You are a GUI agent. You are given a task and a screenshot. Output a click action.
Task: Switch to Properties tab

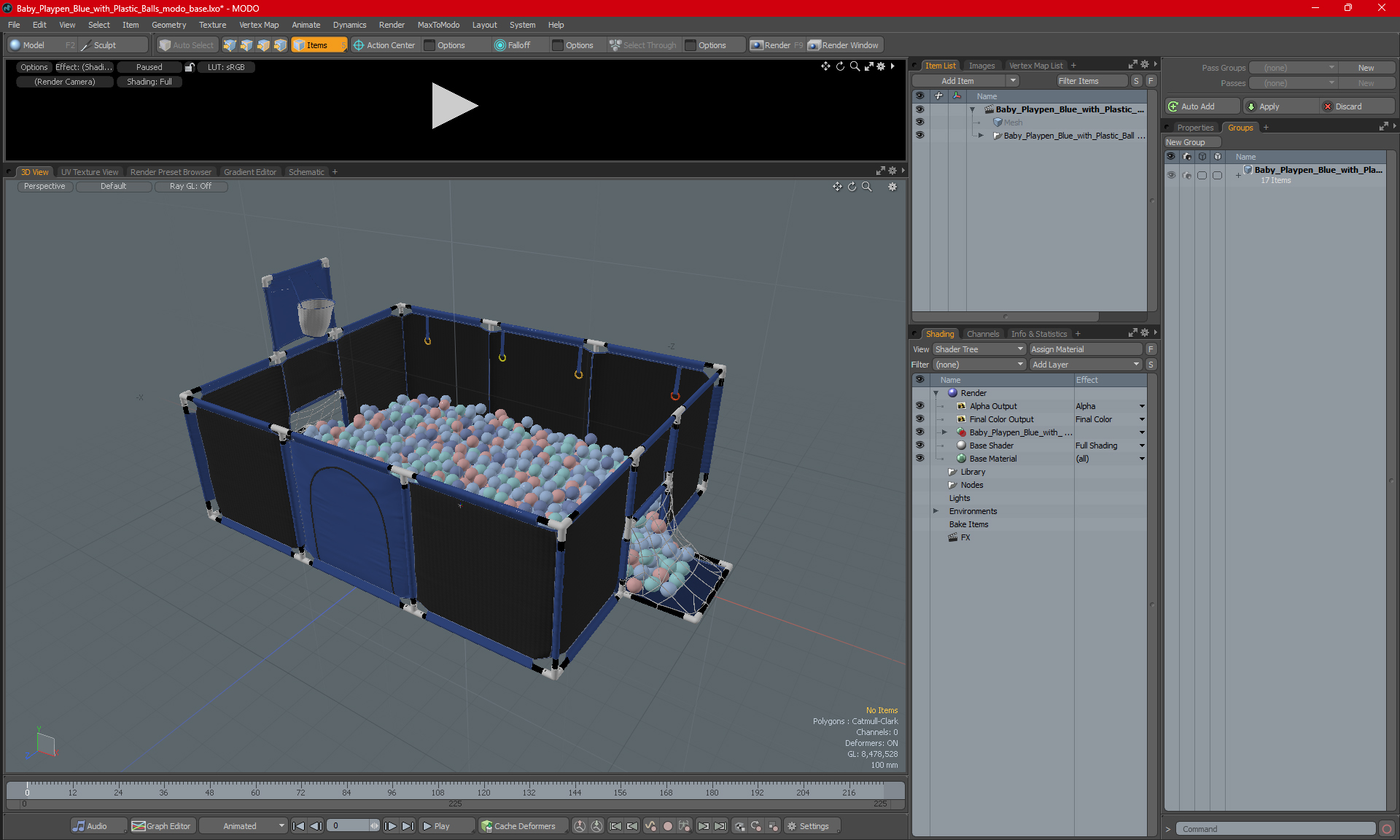coord(1195,128)
